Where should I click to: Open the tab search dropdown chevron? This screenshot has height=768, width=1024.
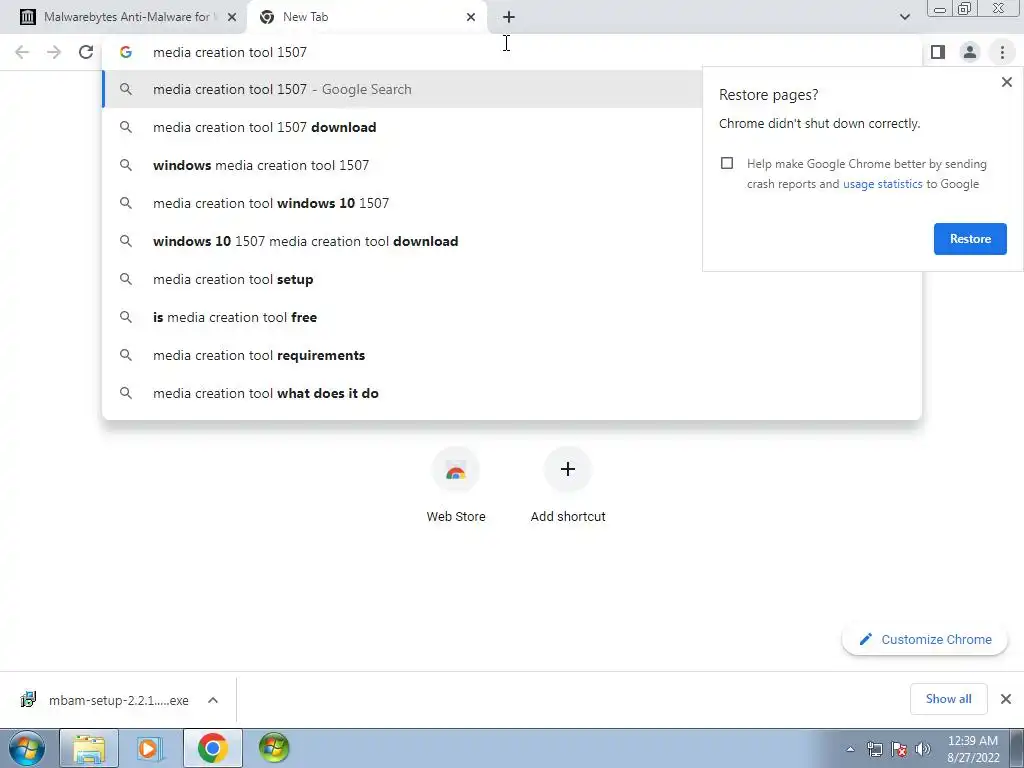pos(904,17)
